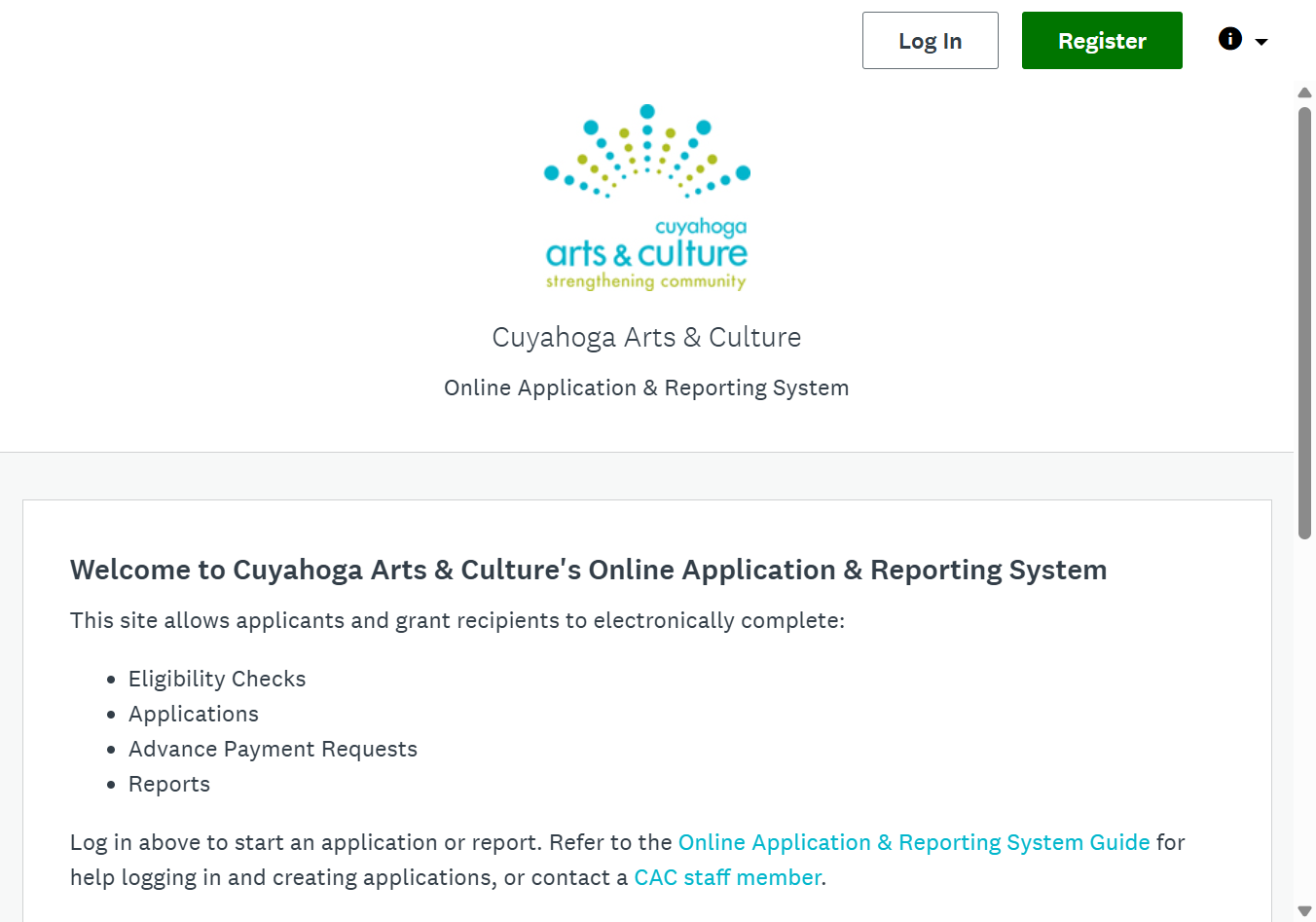This screenshot has width=1316, height=922.
Task: Click the 'Reports' list item
Action: 169,784
